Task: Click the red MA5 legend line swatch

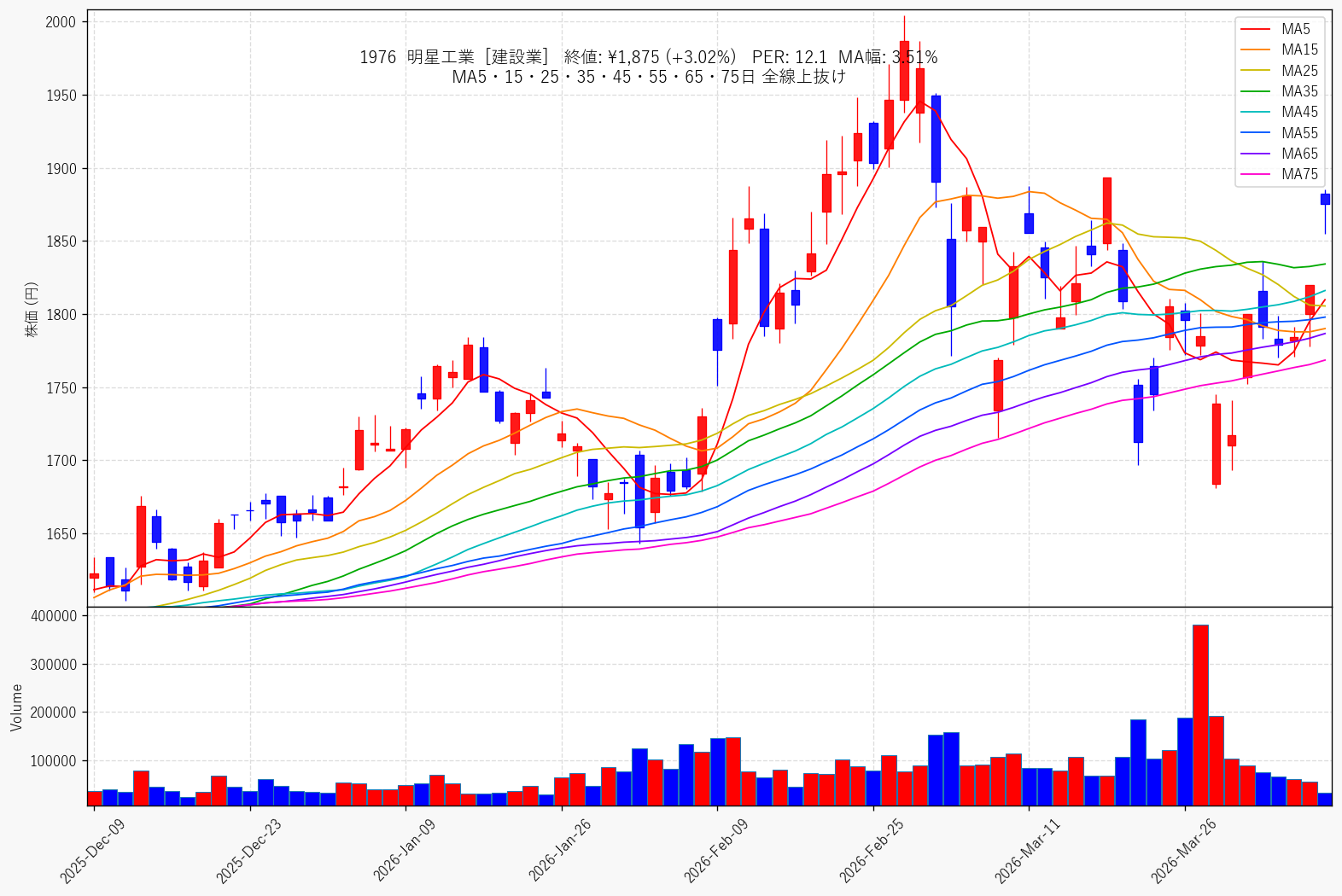Action: [x=1256, y=30]
